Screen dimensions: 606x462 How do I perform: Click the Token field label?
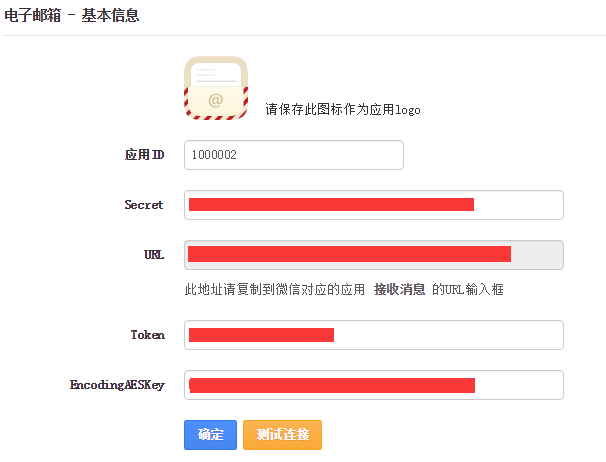click(147, 335)
